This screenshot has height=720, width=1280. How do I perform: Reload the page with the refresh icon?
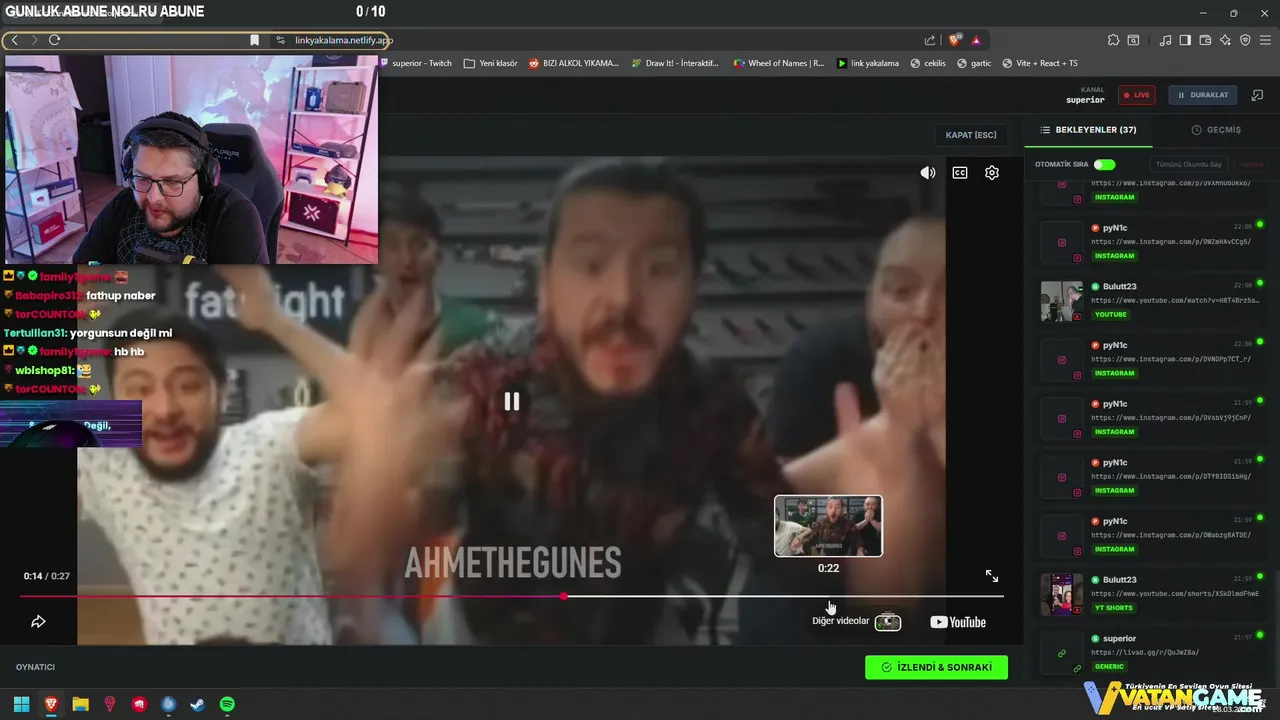[x=54, y=40]
